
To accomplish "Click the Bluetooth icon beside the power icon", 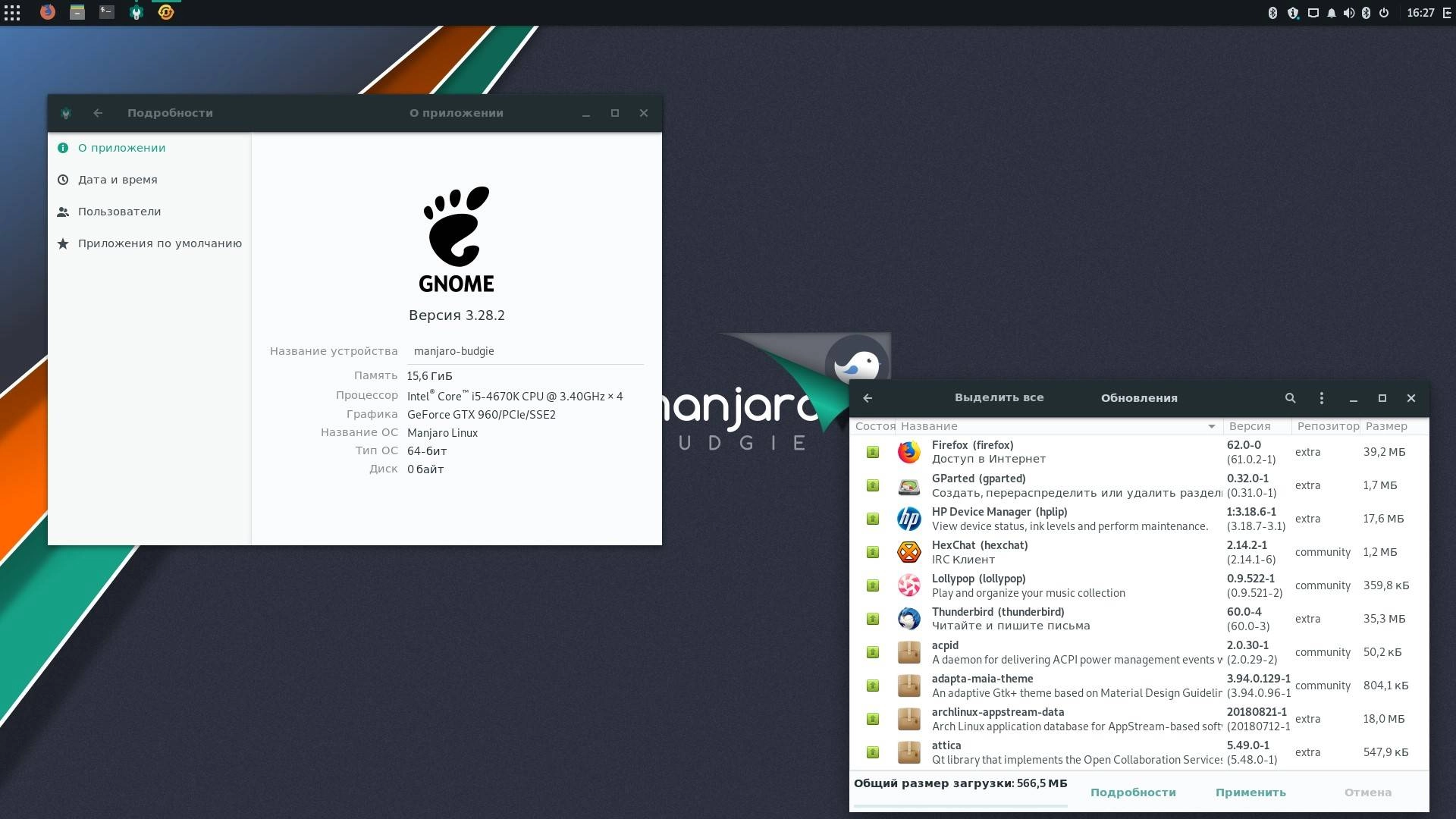I will [1366, 13].
